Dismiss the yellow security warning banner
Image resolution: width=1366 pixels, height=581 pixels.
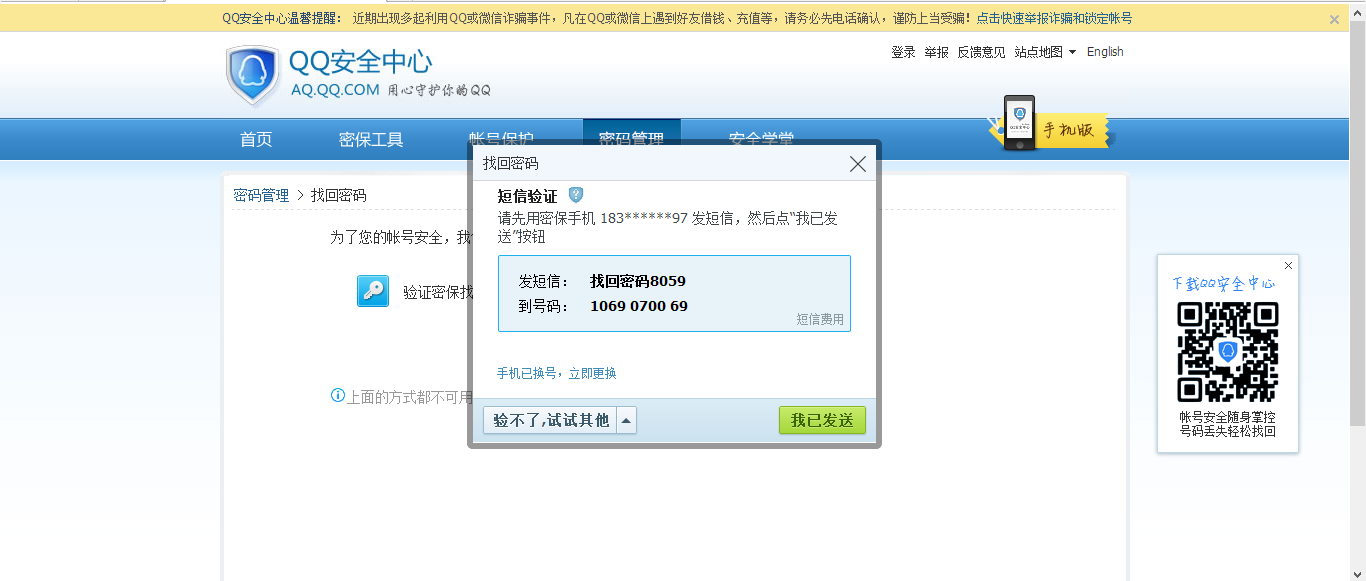coord(1334,19)
